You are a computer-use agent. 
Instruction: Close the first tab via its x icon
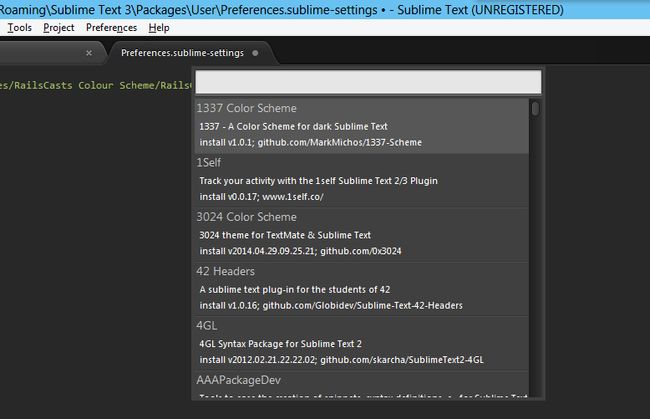pyautogui.click(x=89, y=53)
